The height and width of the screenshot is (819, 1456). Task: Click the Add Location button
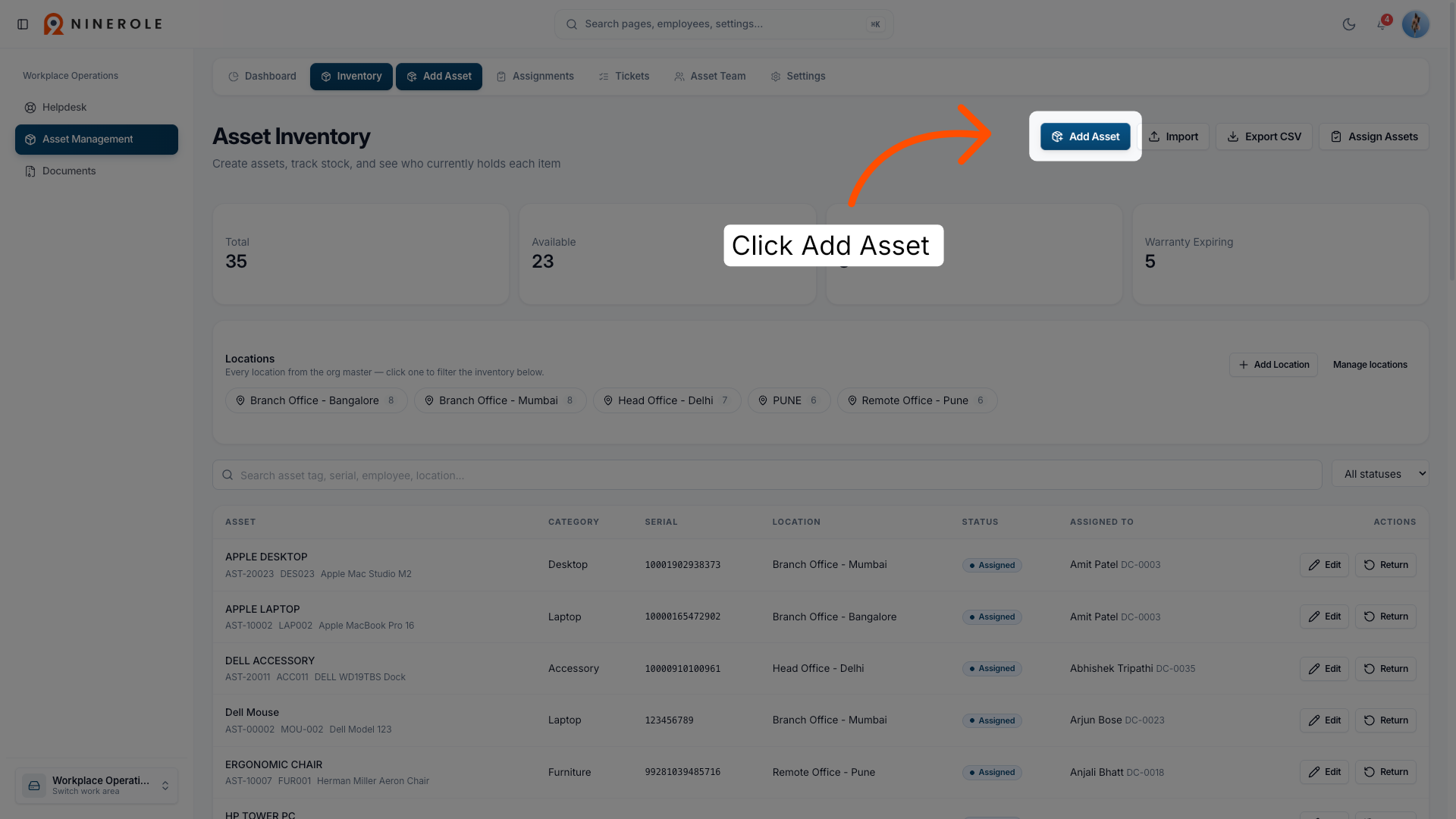(x=1274, y=365)
